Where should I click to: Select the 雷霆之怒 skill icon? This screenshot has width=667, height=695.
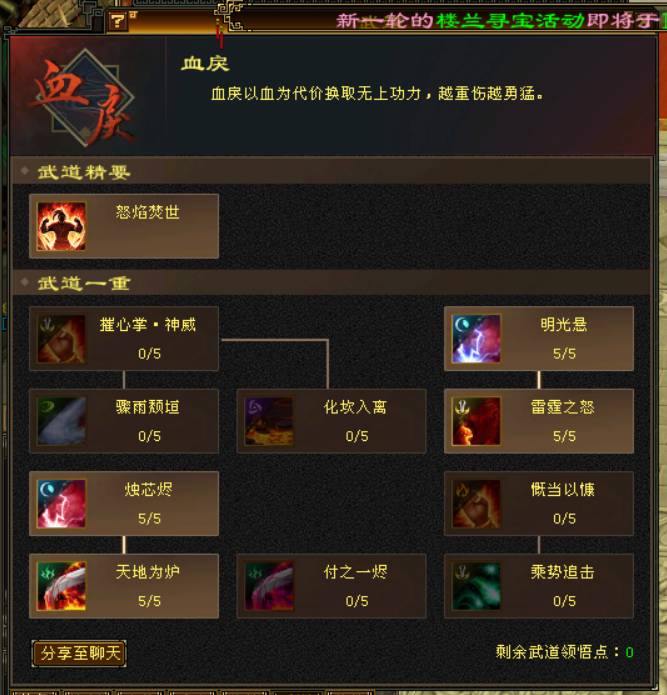coord(476,421)
